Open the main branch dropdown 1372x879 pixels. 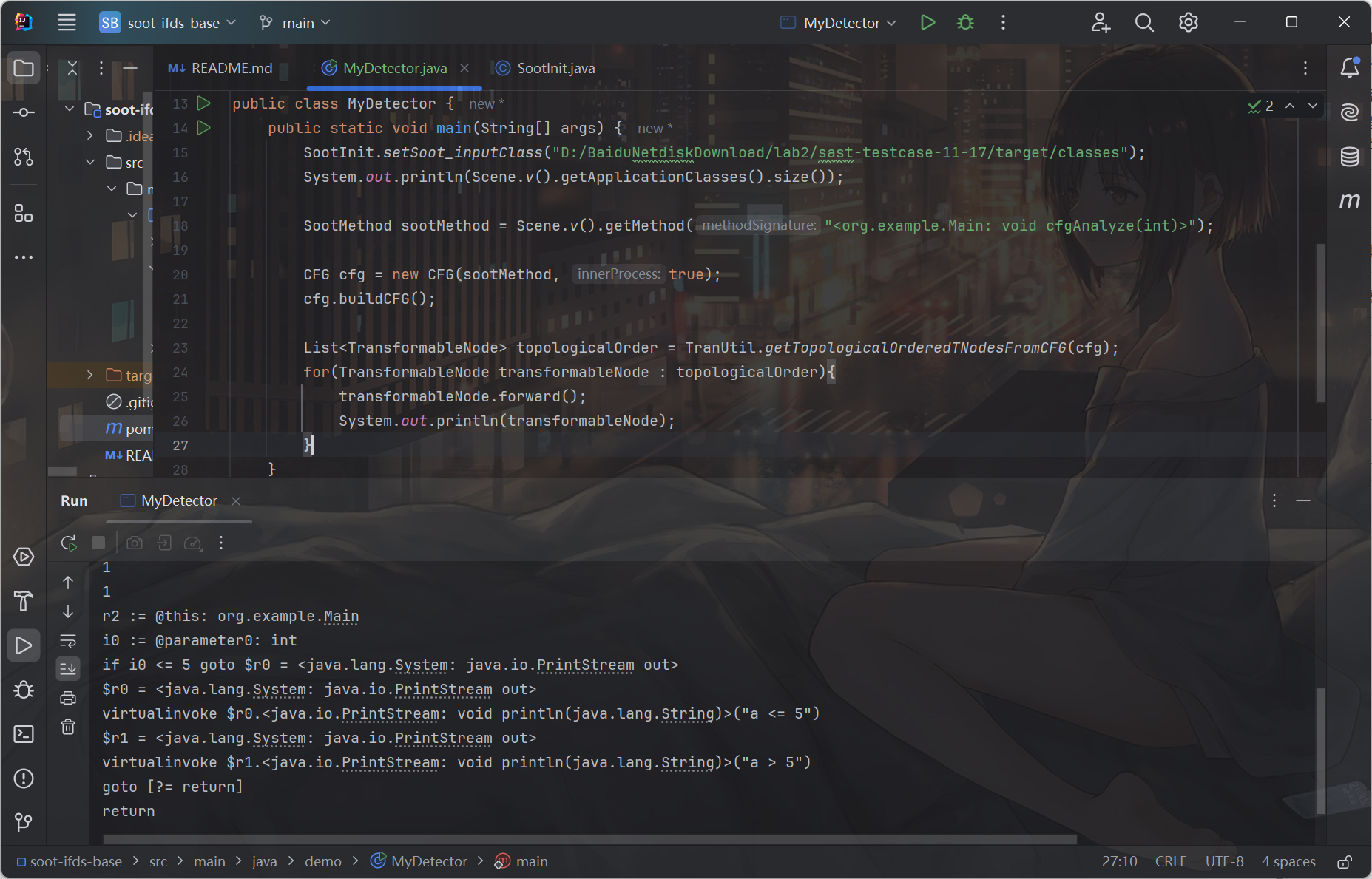click(295, 23)
